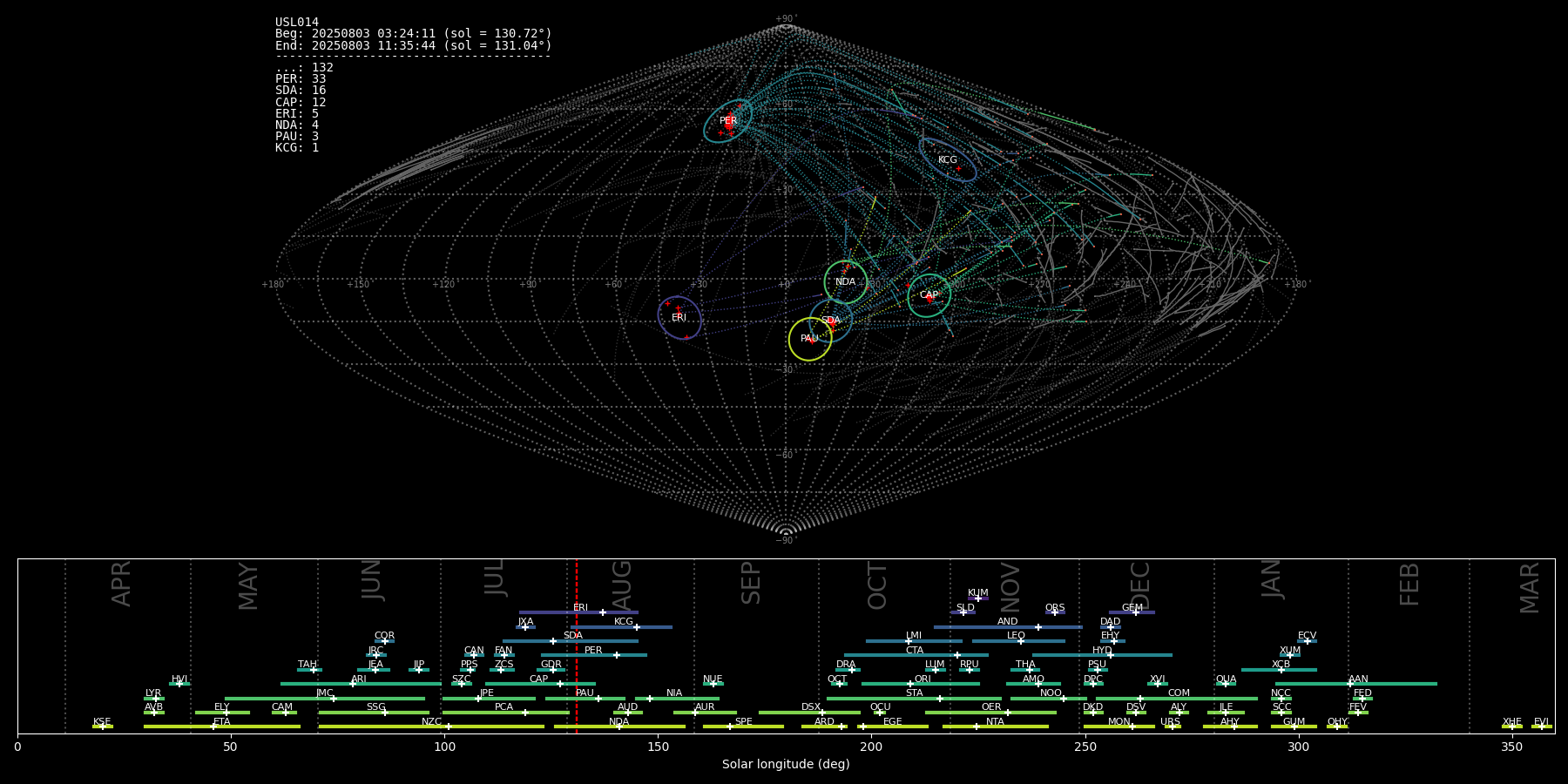Click the CTA shower label in timeline

(x=914, y=651)
